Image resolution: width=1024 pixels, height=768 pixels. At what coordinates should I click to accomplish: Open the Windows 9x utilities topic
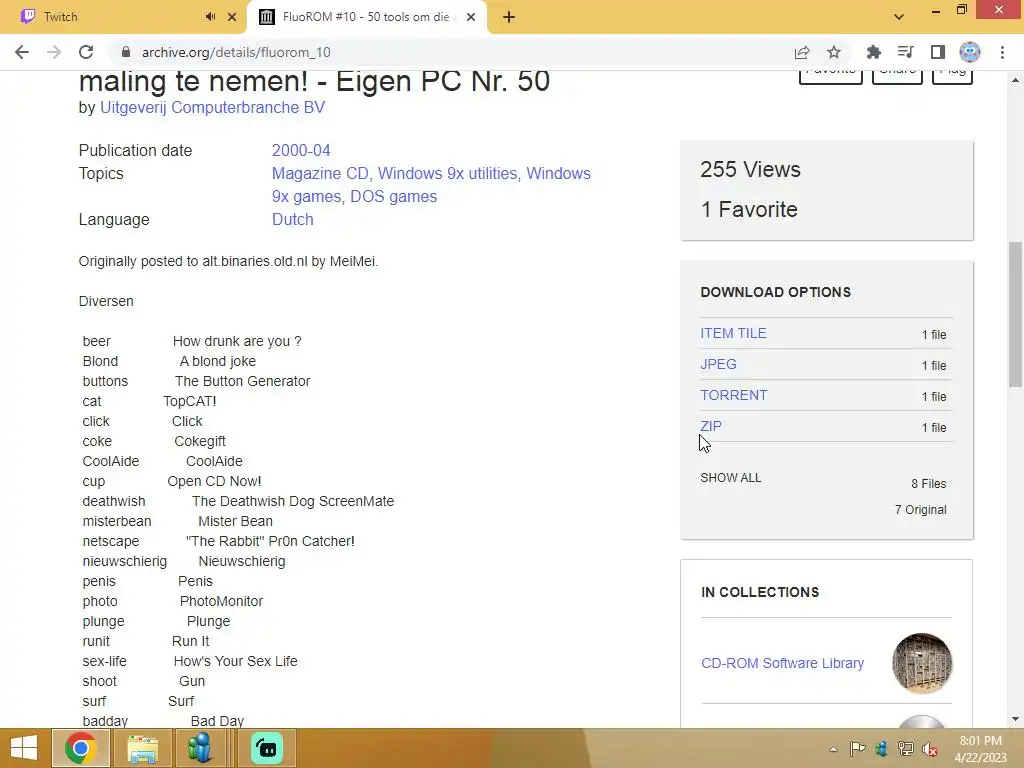click(447, 174)
